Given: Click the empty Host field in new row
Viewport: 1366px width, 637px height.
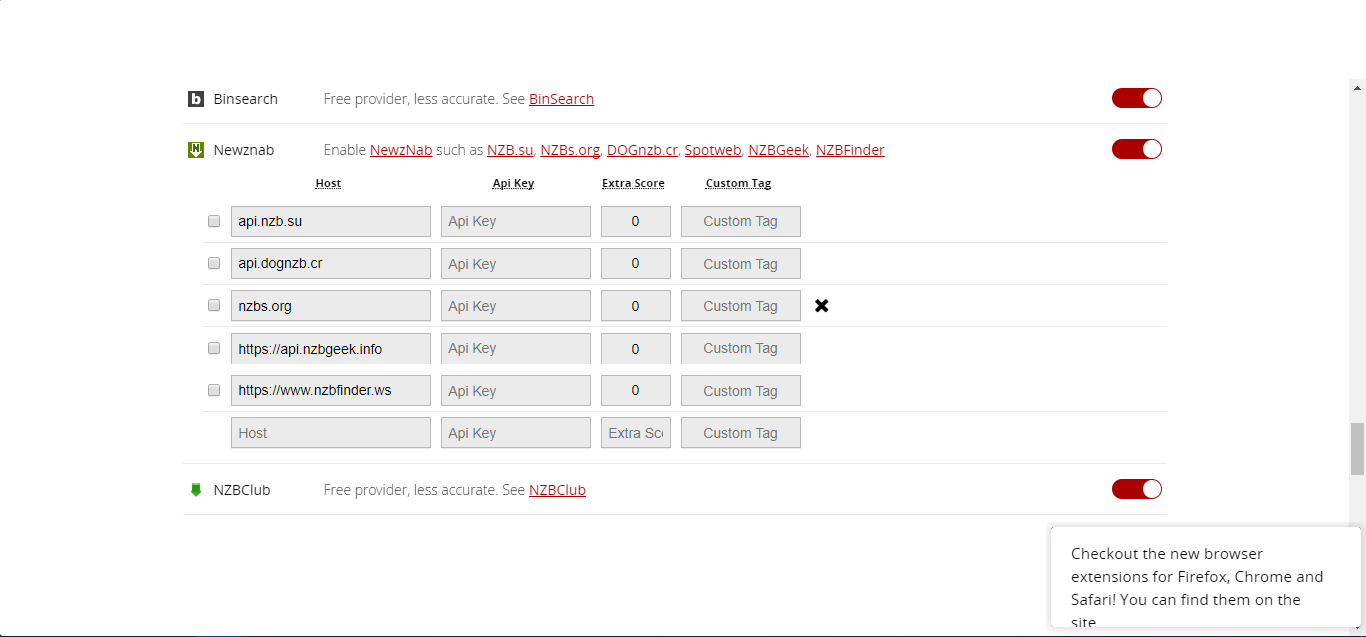Looking at the screenshot, I should coord(331,433).
